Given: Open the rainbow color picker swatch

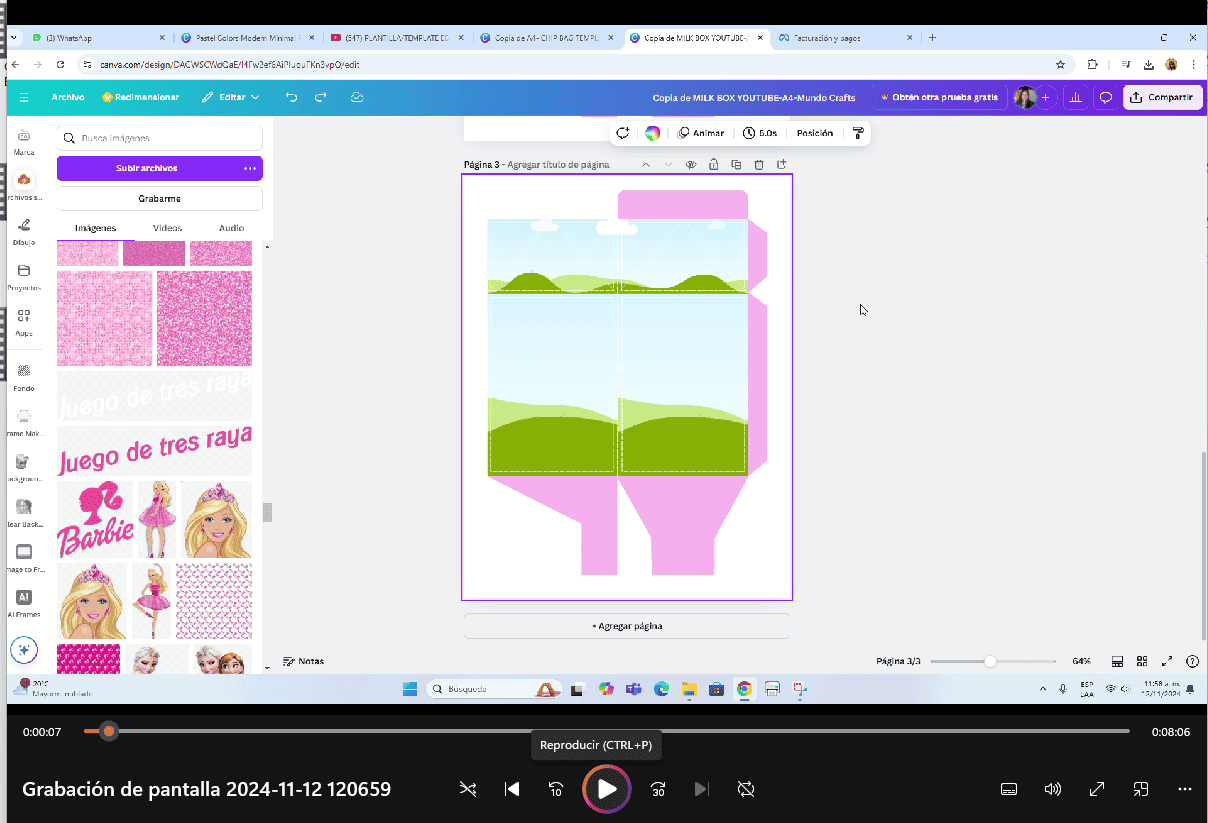Looking at the screenshot, I should (652, 133).
